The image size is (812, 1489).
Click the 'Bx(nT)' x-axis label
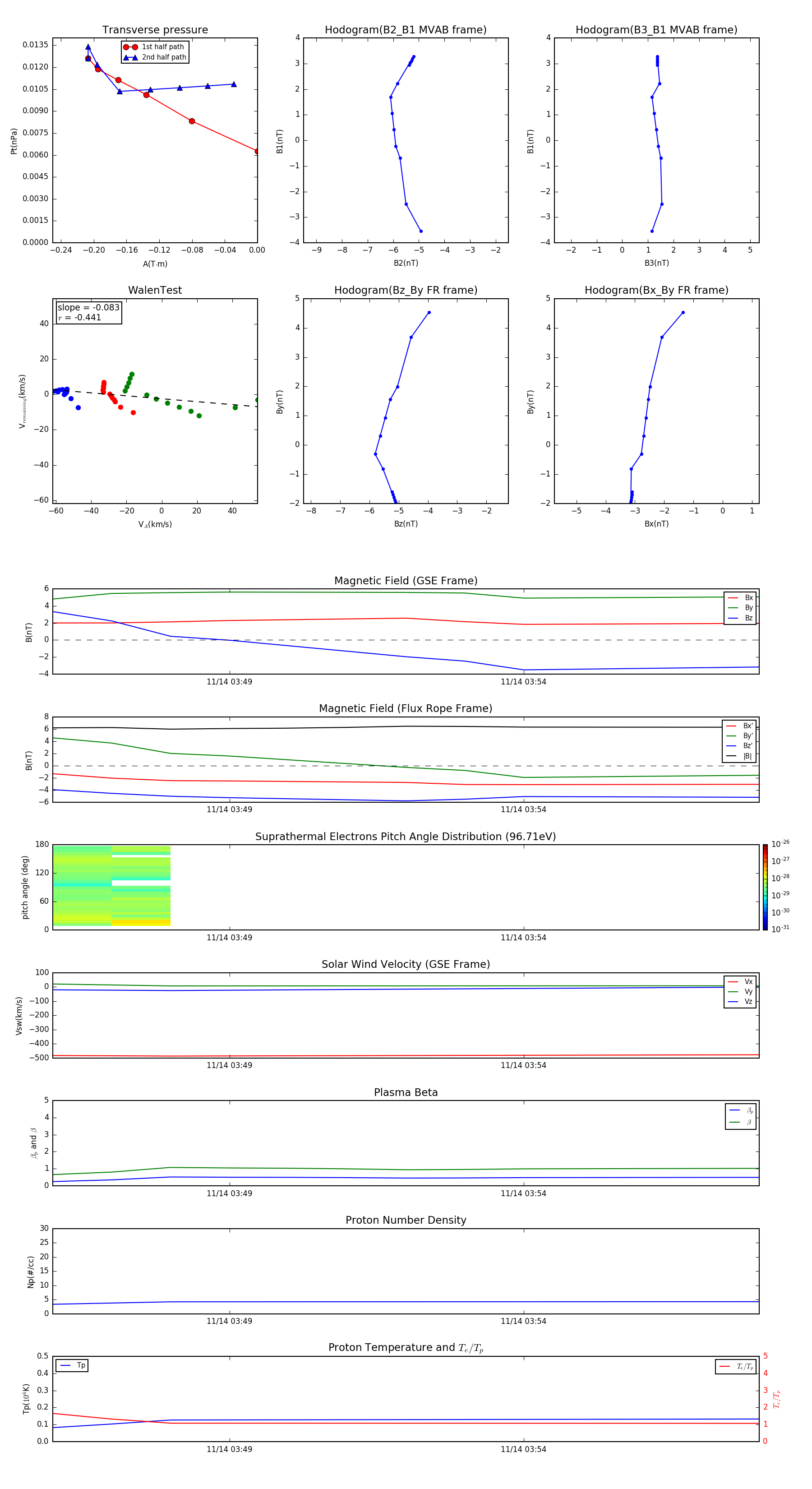pos(656,524)
